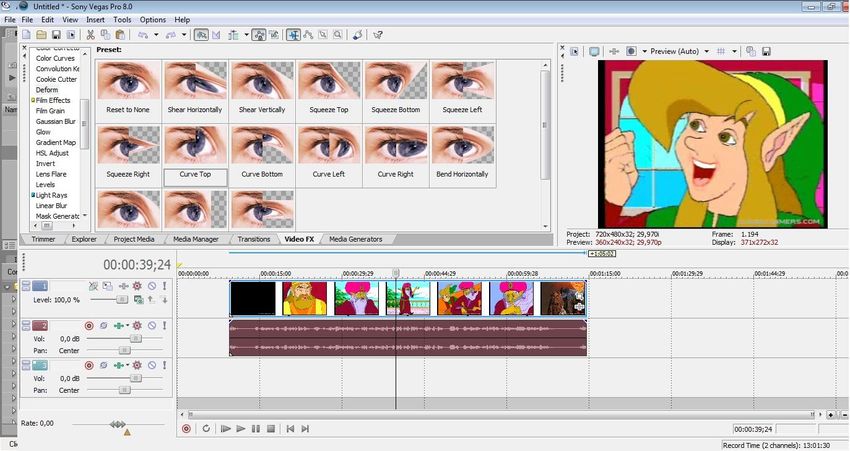Click the Render As toolbar icon
Image resolution: width=850 pixels, height=451 pixels.
point(71,35)
